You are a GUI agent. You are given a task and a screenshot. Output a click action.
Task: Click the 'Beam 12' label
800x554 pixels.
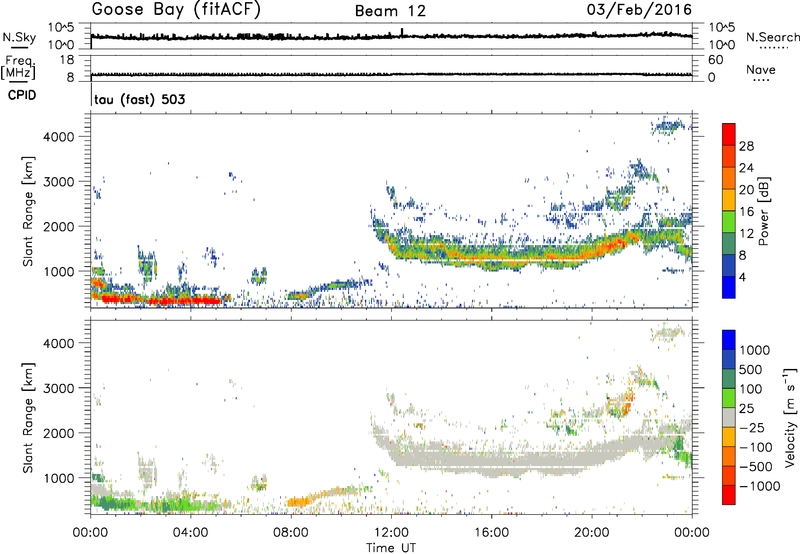[390, 11]
